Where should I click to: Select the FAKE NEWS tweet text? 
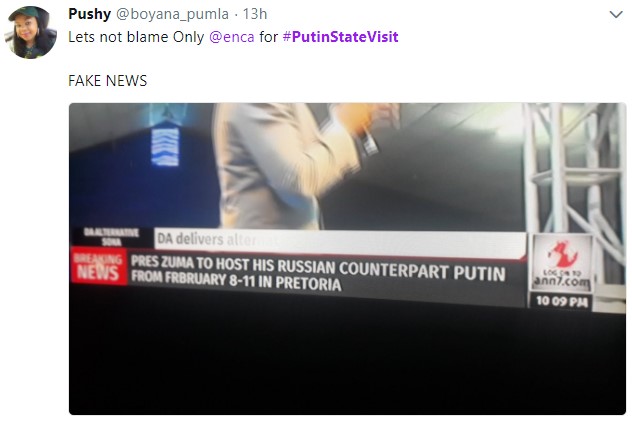108,81
